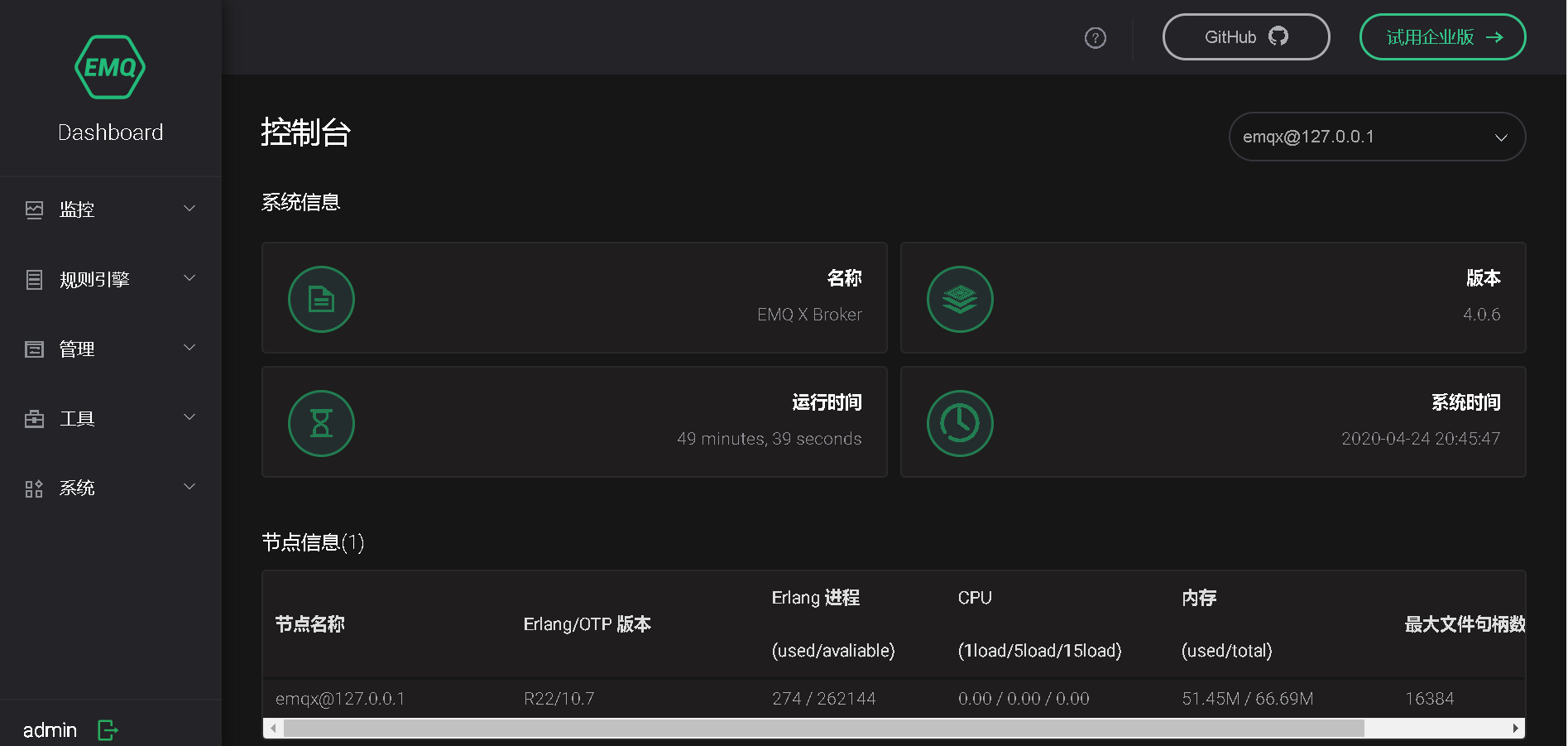The width and height of the screenshot is (1568, 746).
Task: Click the GitHub octocat icon
Action: coord(1278,36)
